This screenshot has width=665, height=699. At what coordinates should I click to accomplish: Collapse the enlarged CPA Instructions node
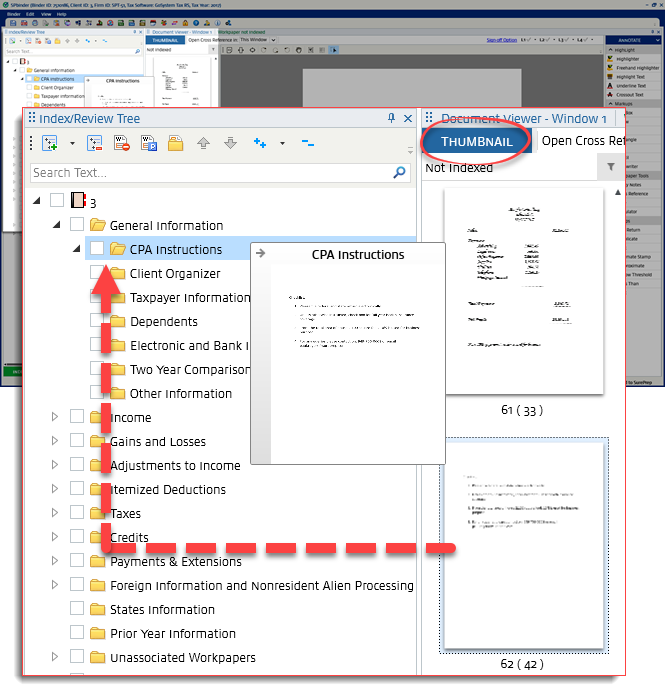point(77,249)
